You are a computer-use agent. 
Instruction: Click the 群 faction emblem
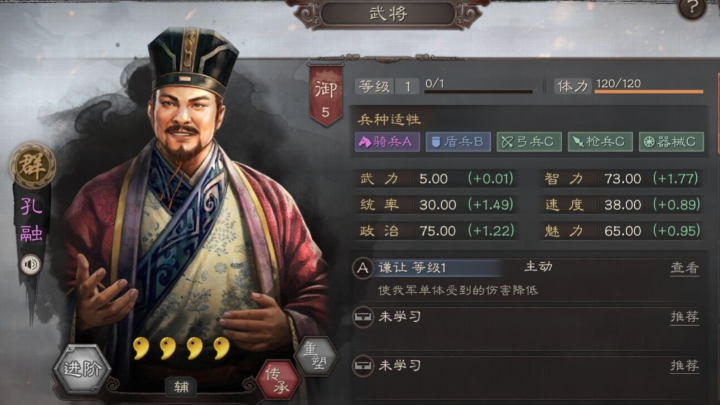[32, 165]
